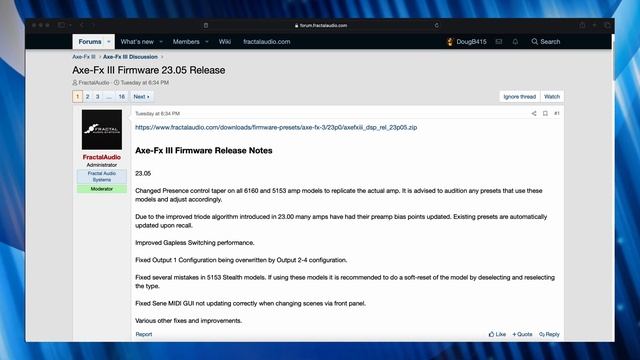The width and height of the screenshot is (640, 360).
Task: Reply to the post
Action: click(549, 334)
